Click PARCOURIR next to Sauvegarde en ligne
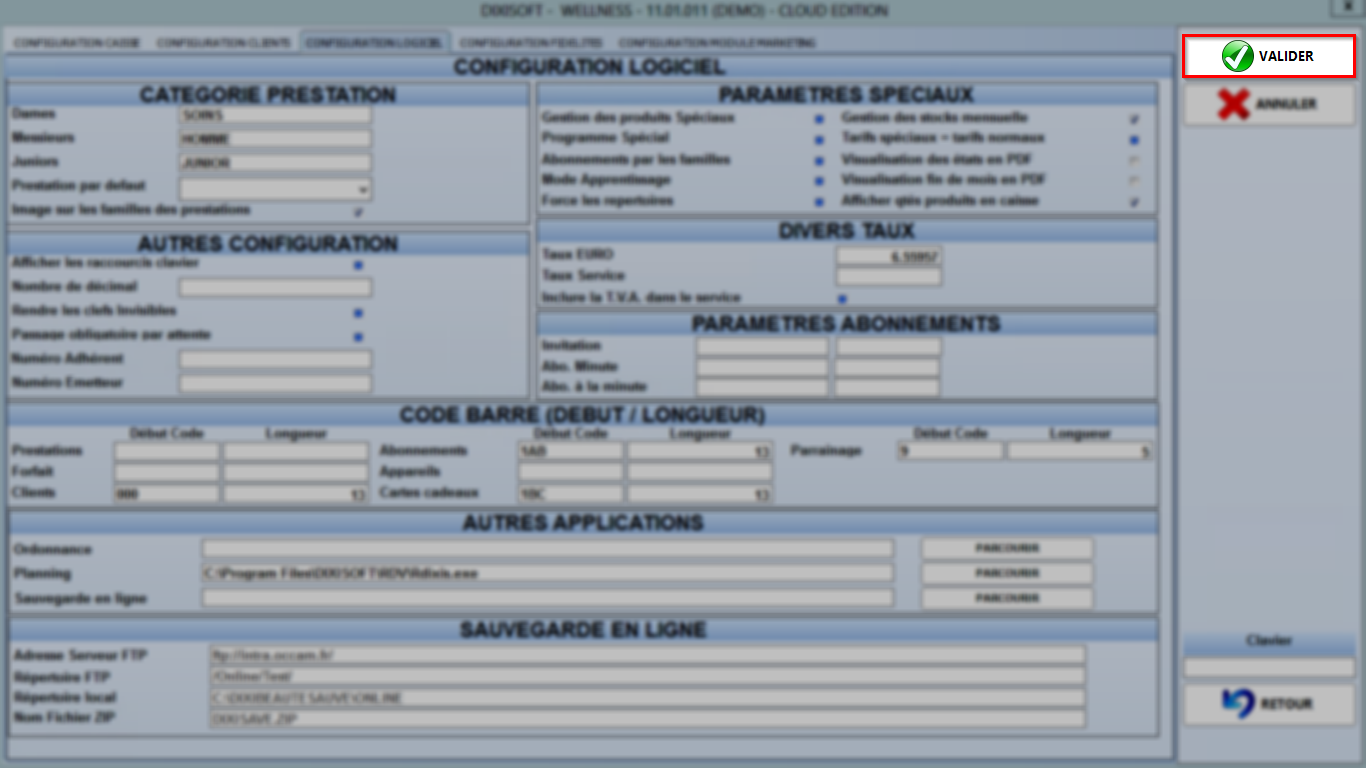 (1007, 598)
